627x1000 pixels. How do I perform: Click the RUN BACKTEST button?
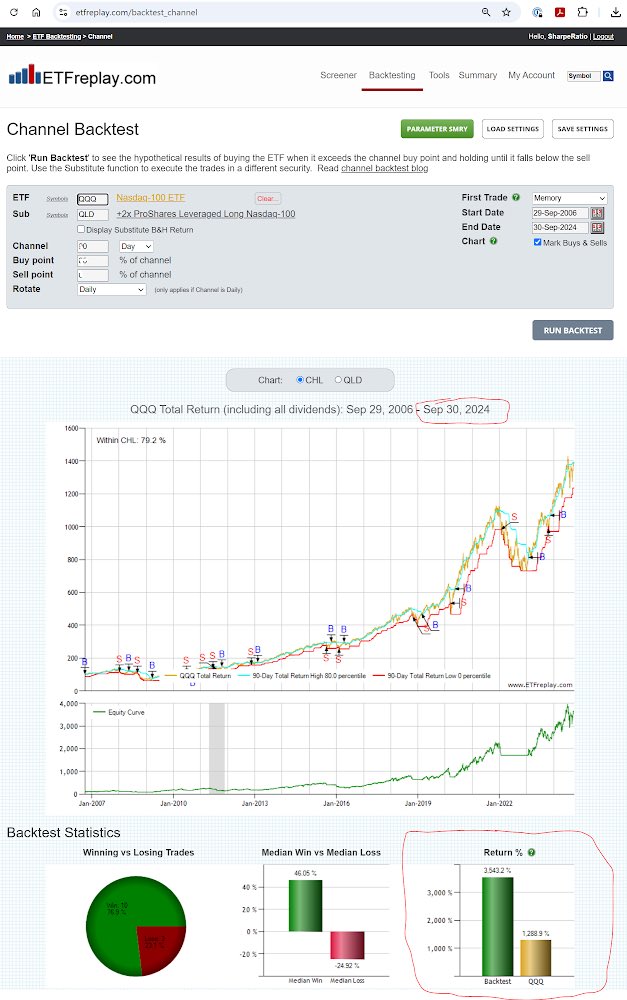(x=573, y=330)
